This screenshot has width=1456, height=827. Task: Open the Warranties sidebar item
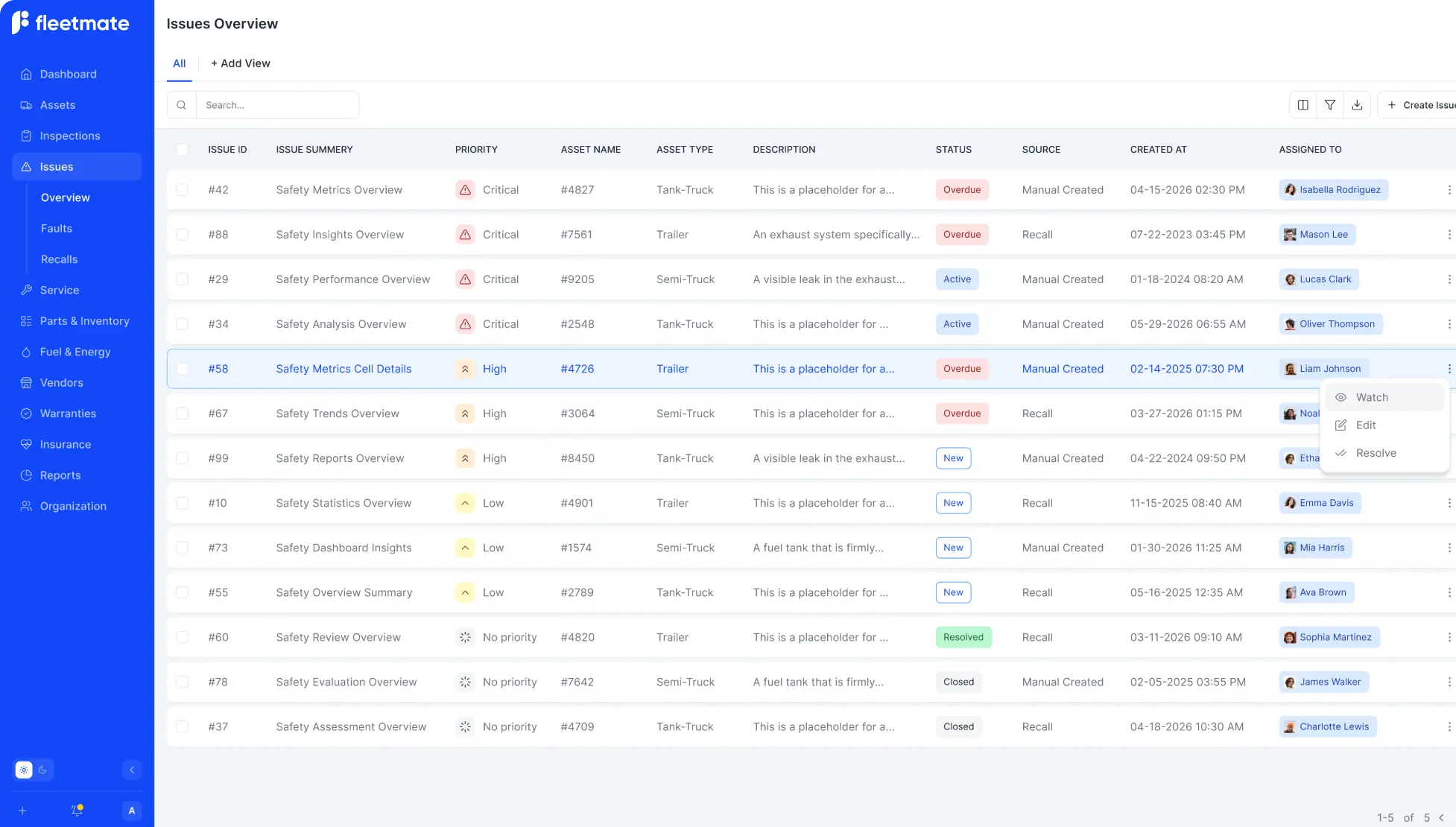click(68, 413)
